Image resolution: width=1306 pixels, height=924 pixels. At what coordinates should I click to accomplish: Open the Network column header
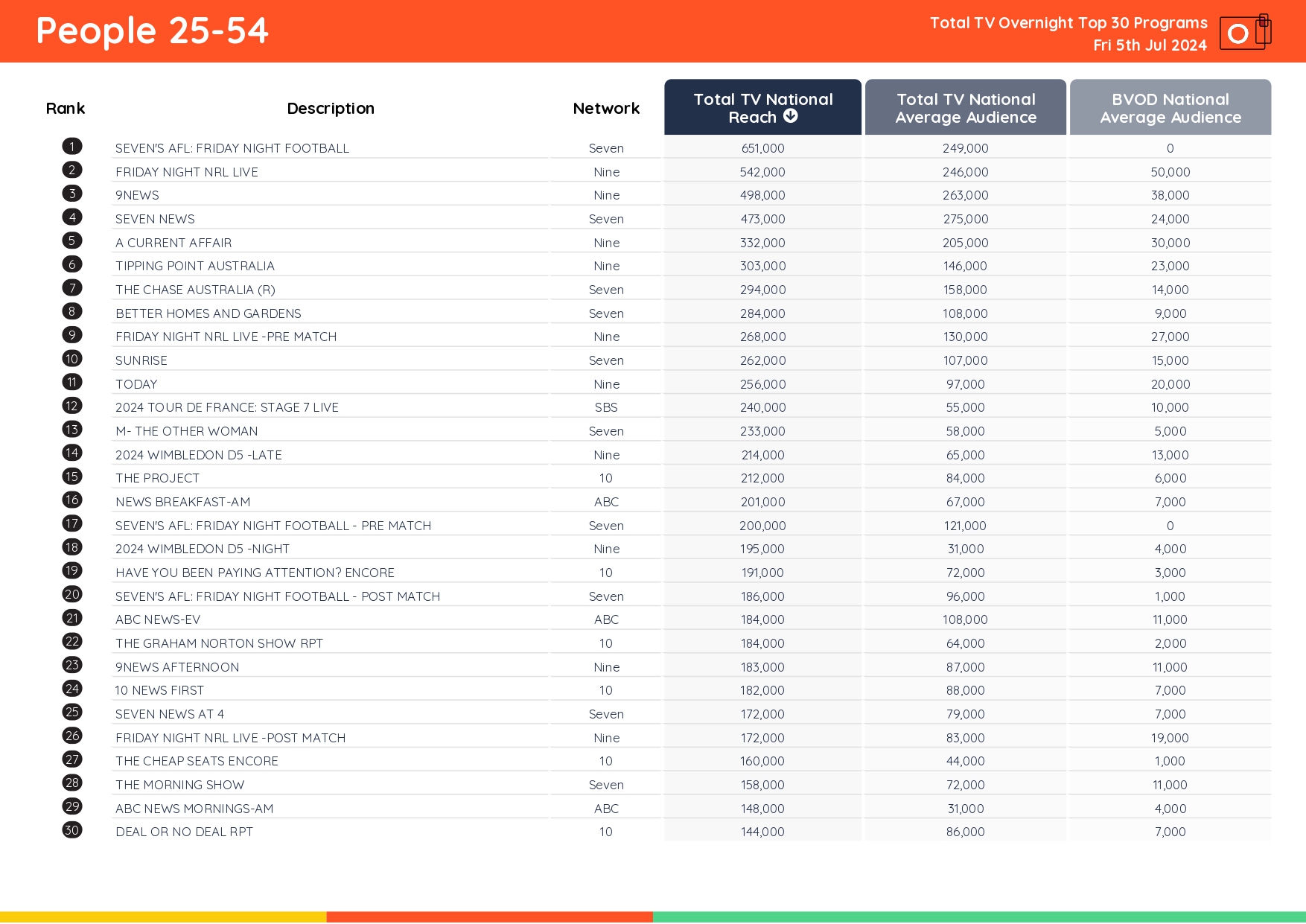point(605,108)
